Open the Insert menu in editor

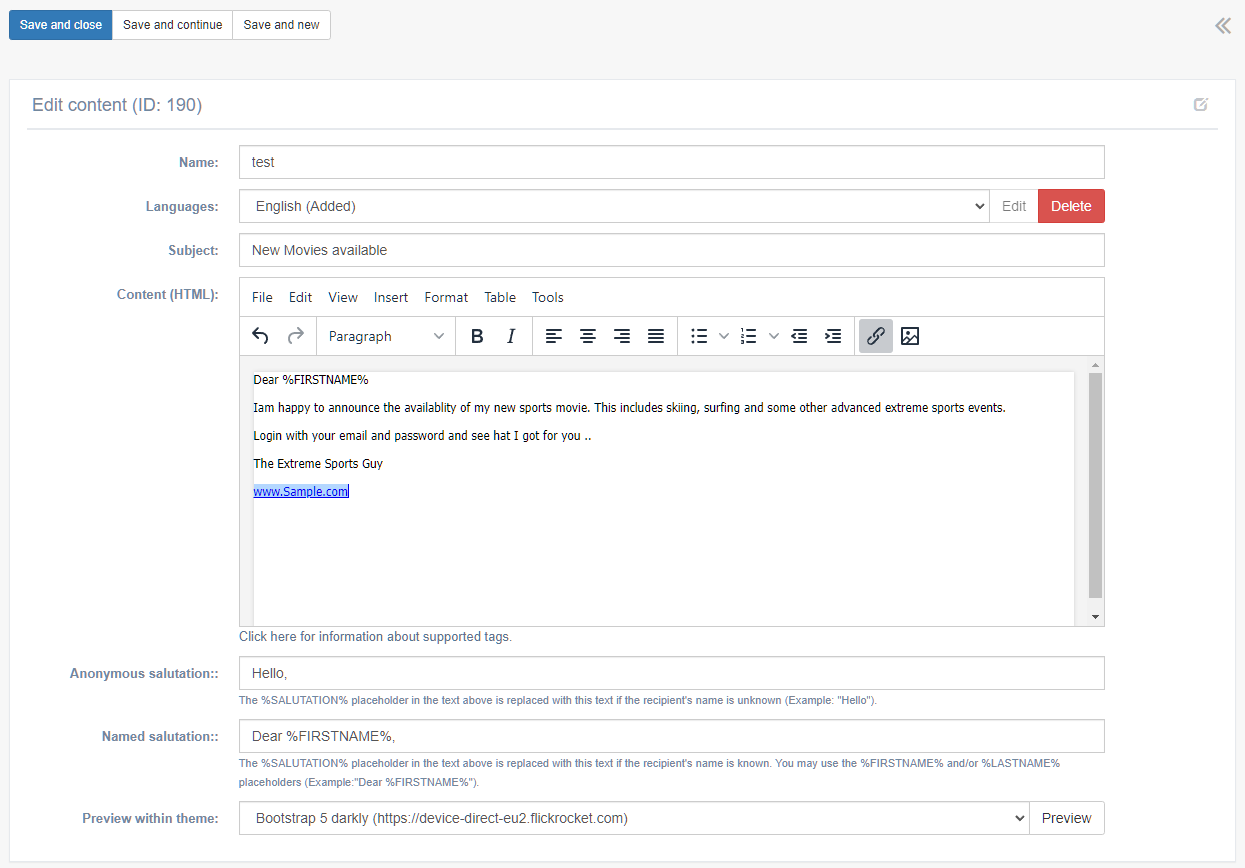[x=391, y=297]
